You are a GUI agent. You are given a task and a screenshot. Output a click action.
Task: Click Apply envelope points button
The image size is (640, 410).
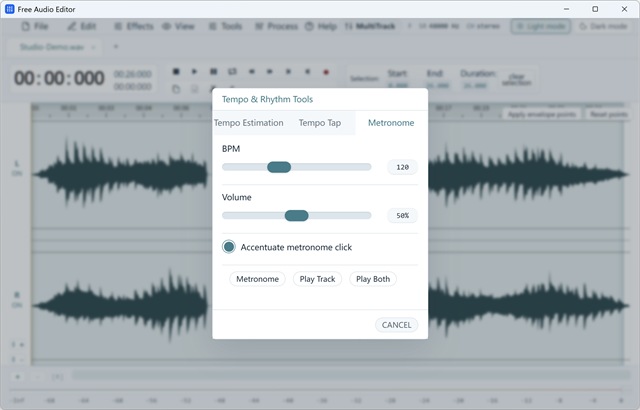click(542, 115)
